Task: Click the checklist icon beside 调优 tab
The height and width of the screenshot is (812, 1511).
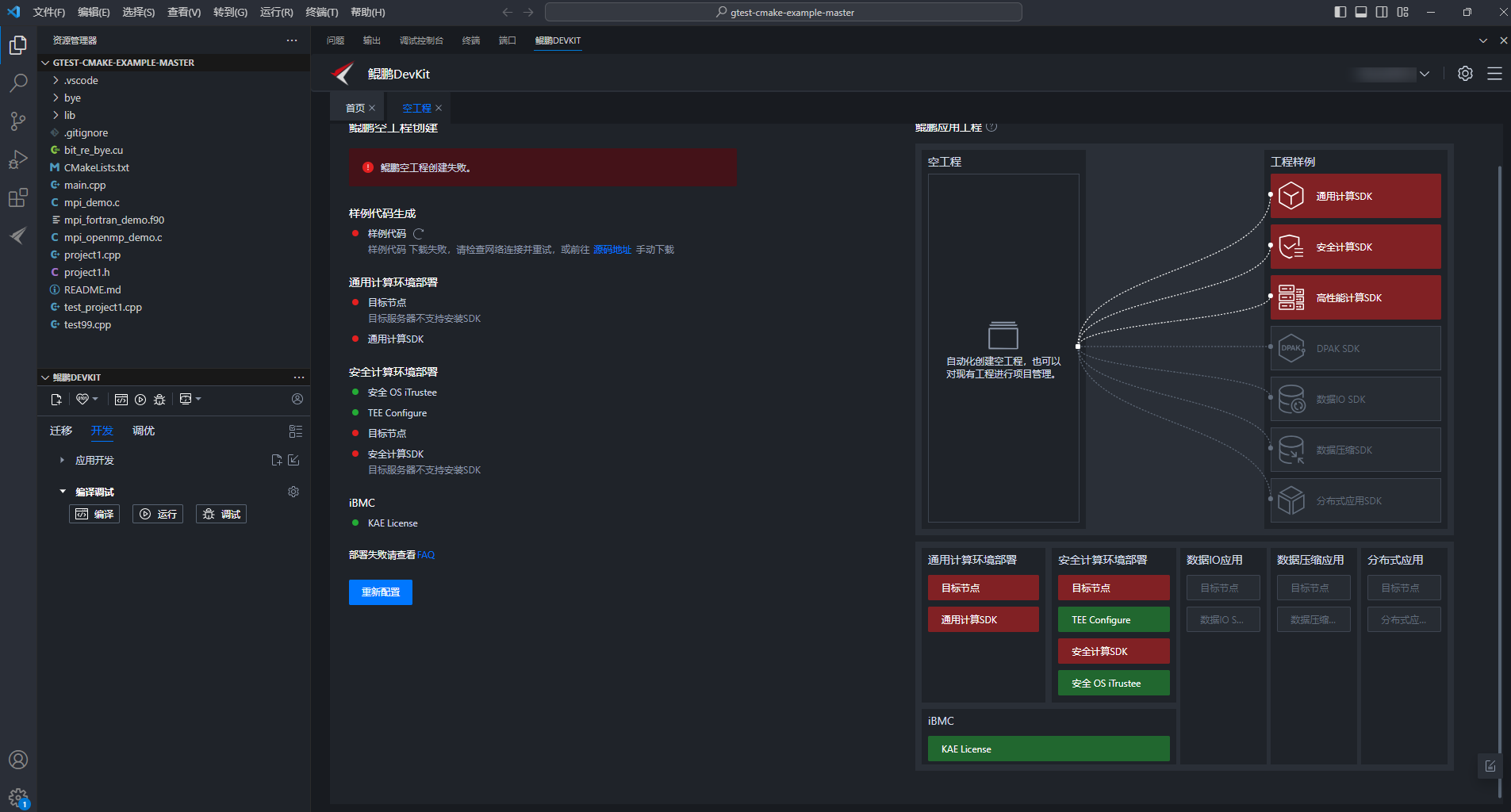Action: coord(296,431)
